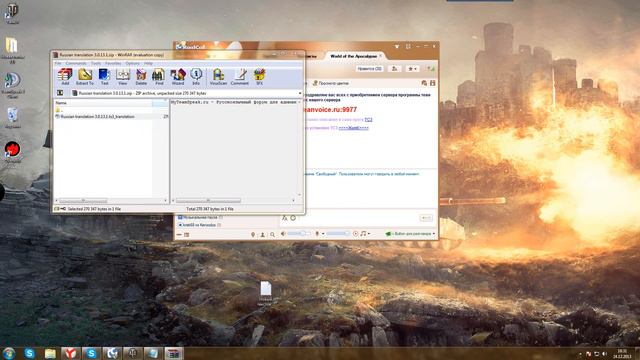Click the invite members icon in RaidCall
Image resolution: width=640 pixels, height=360 pixels.
(x=394, y=69)
